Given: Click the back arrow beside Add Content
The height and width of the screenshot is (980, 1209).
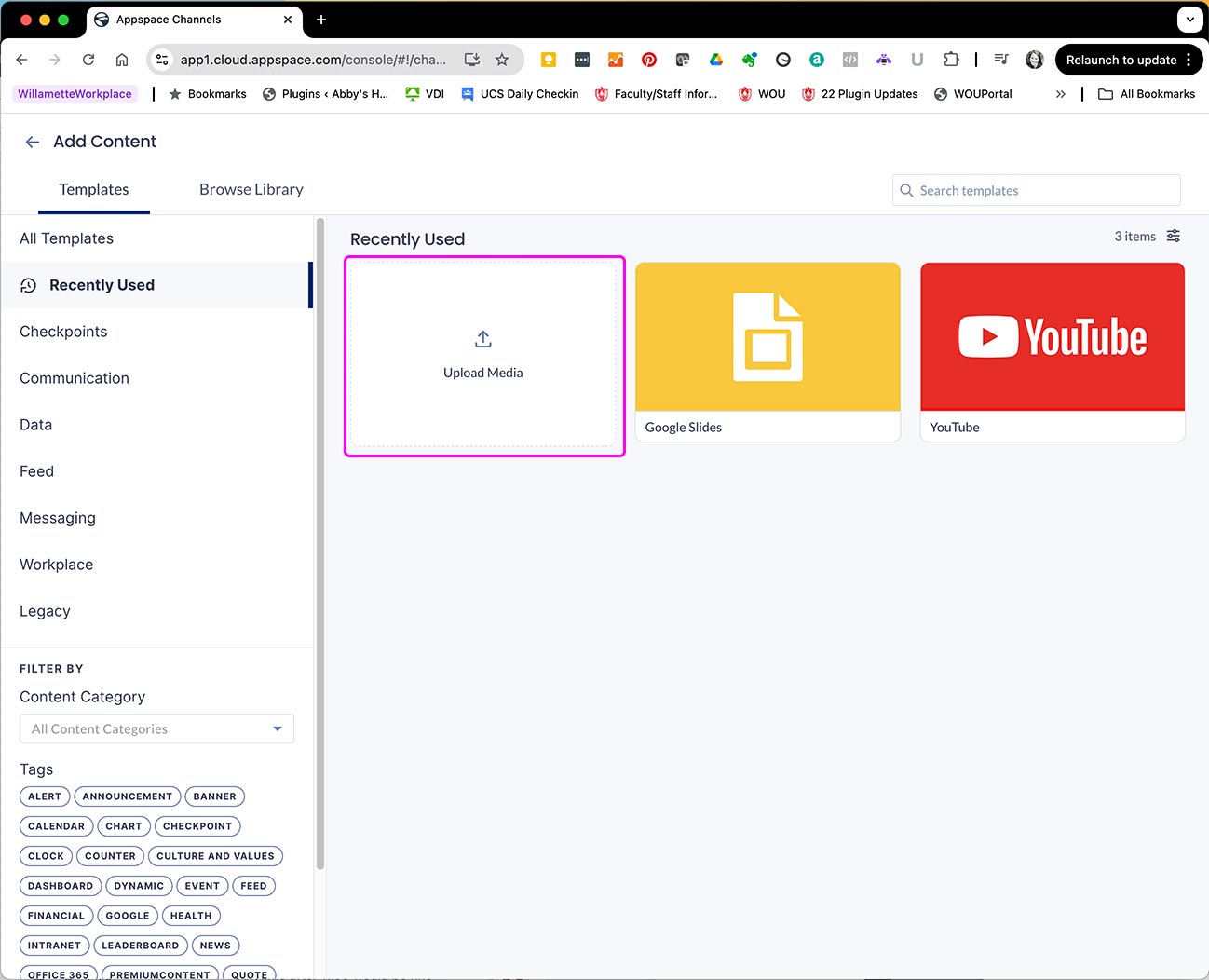Looking at the screenshot, I should [x=33, y=142].
